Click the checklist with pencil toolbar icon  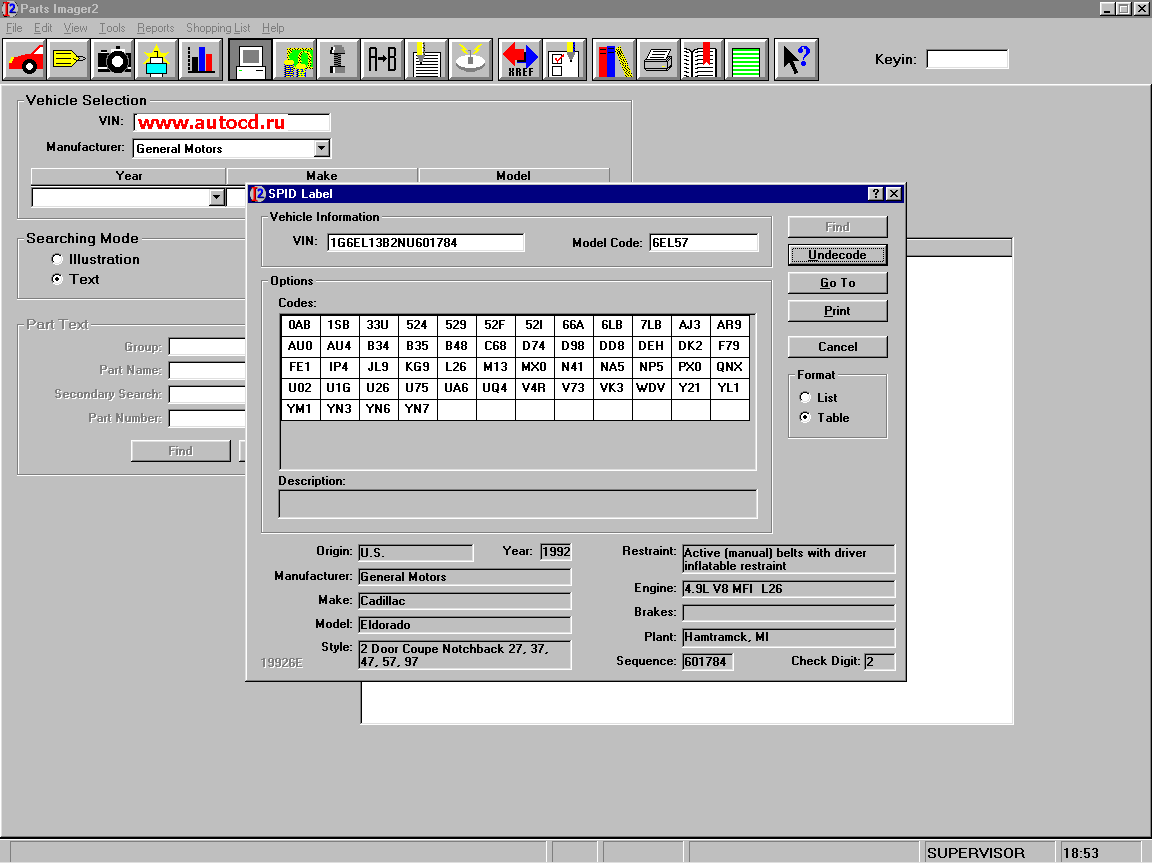pyautogui.click(x=564, y=60)
